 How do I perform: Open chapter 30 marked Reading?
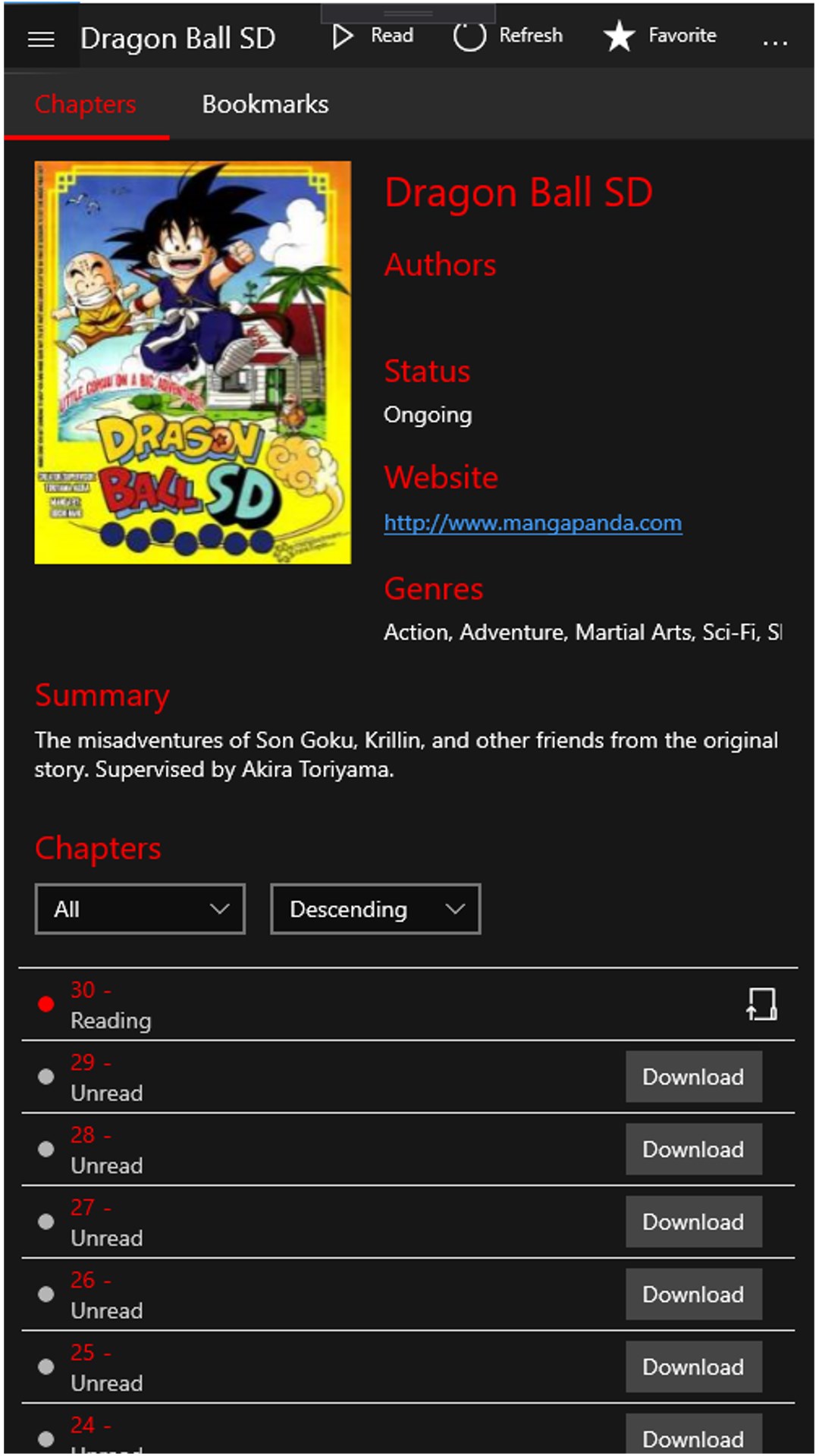[x=408, y=1004]
